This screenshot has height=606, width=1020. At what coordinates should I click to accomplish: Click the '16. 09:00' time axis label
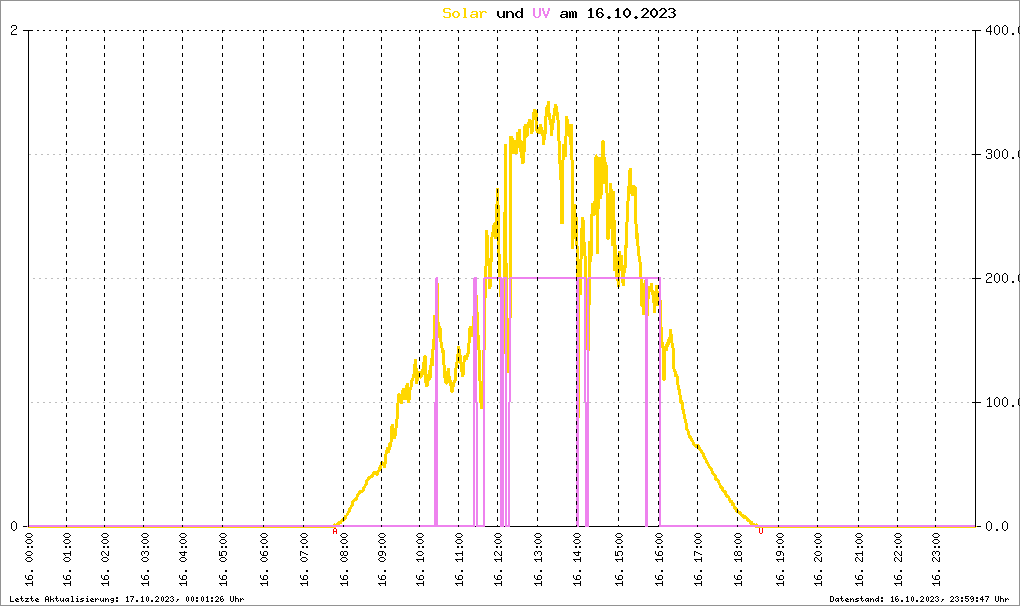click(382, 560)
